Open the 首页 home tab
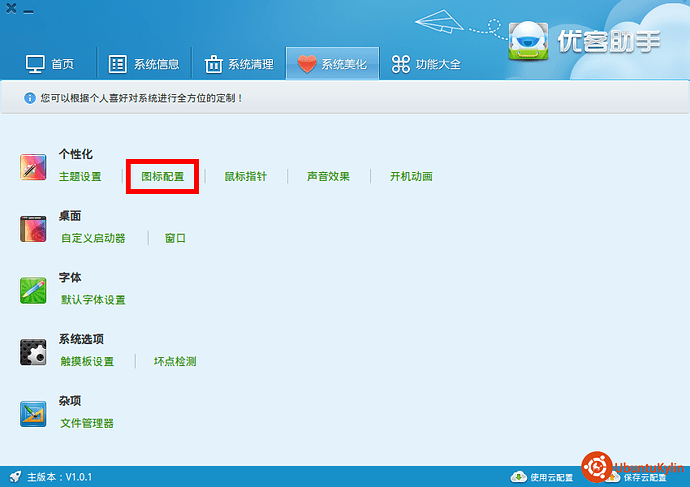The image size is (690, 487). (x=50, y=64)
